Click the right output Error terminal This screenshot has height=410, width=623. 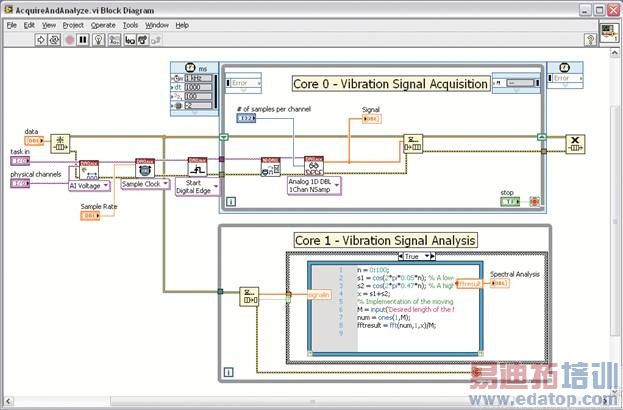pos(565,78)
